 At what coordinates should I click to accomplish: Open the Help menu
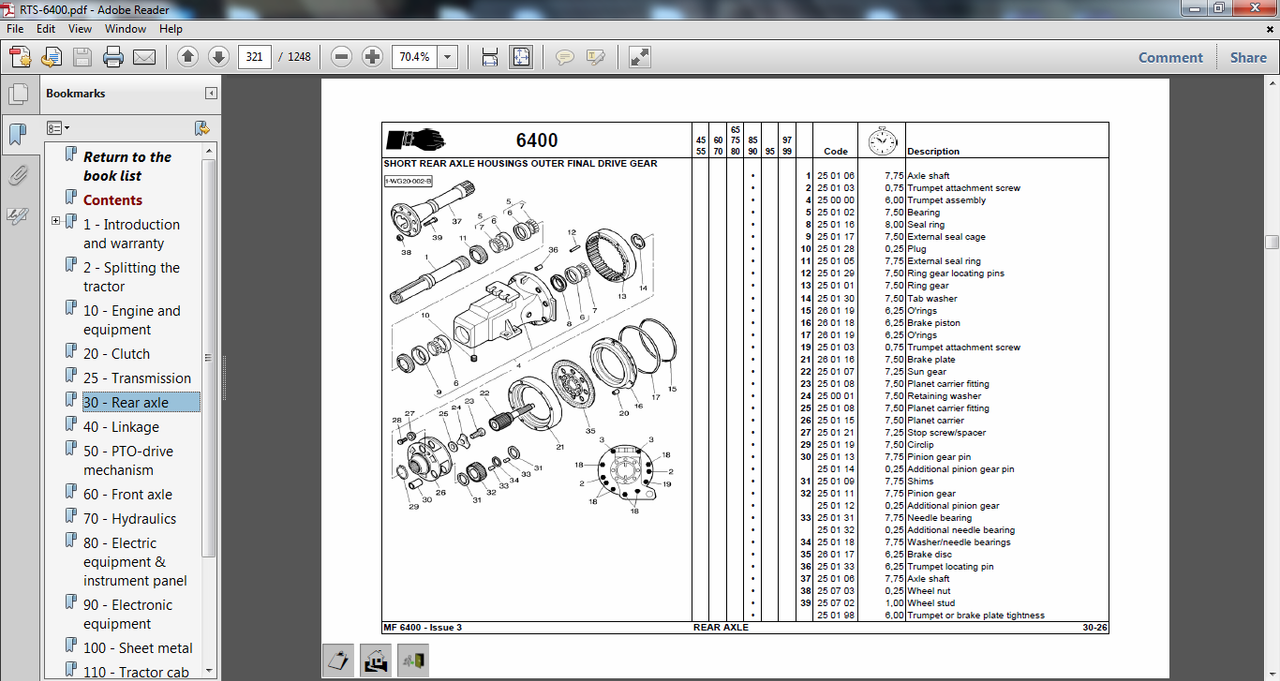171,29
